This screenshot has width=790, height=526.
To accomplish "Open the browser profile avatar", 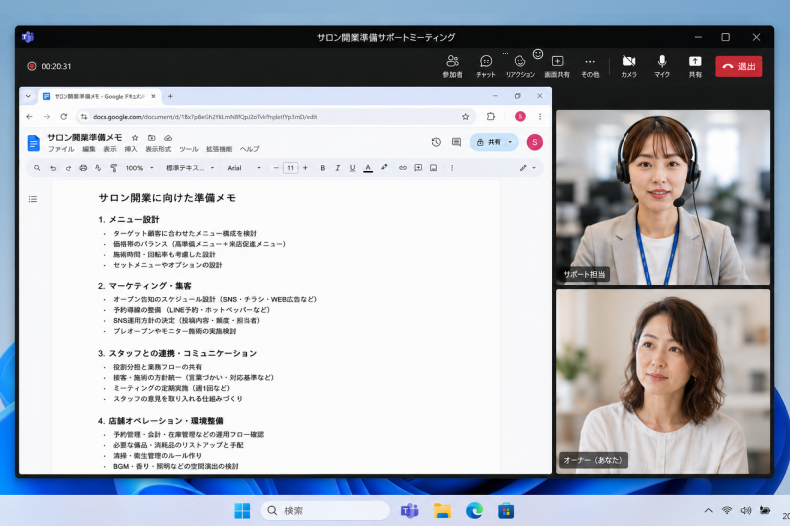I will (x=520, y=116).
